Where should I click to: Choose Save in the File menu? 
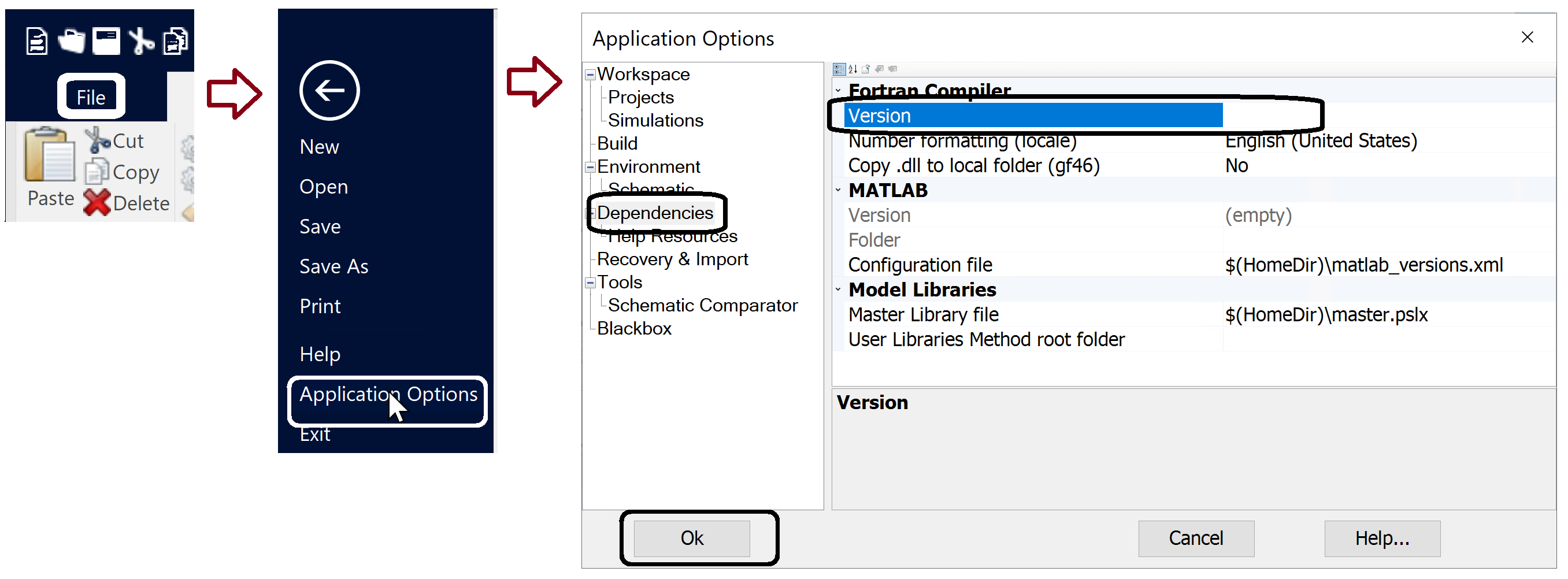(x=320, y=227)
